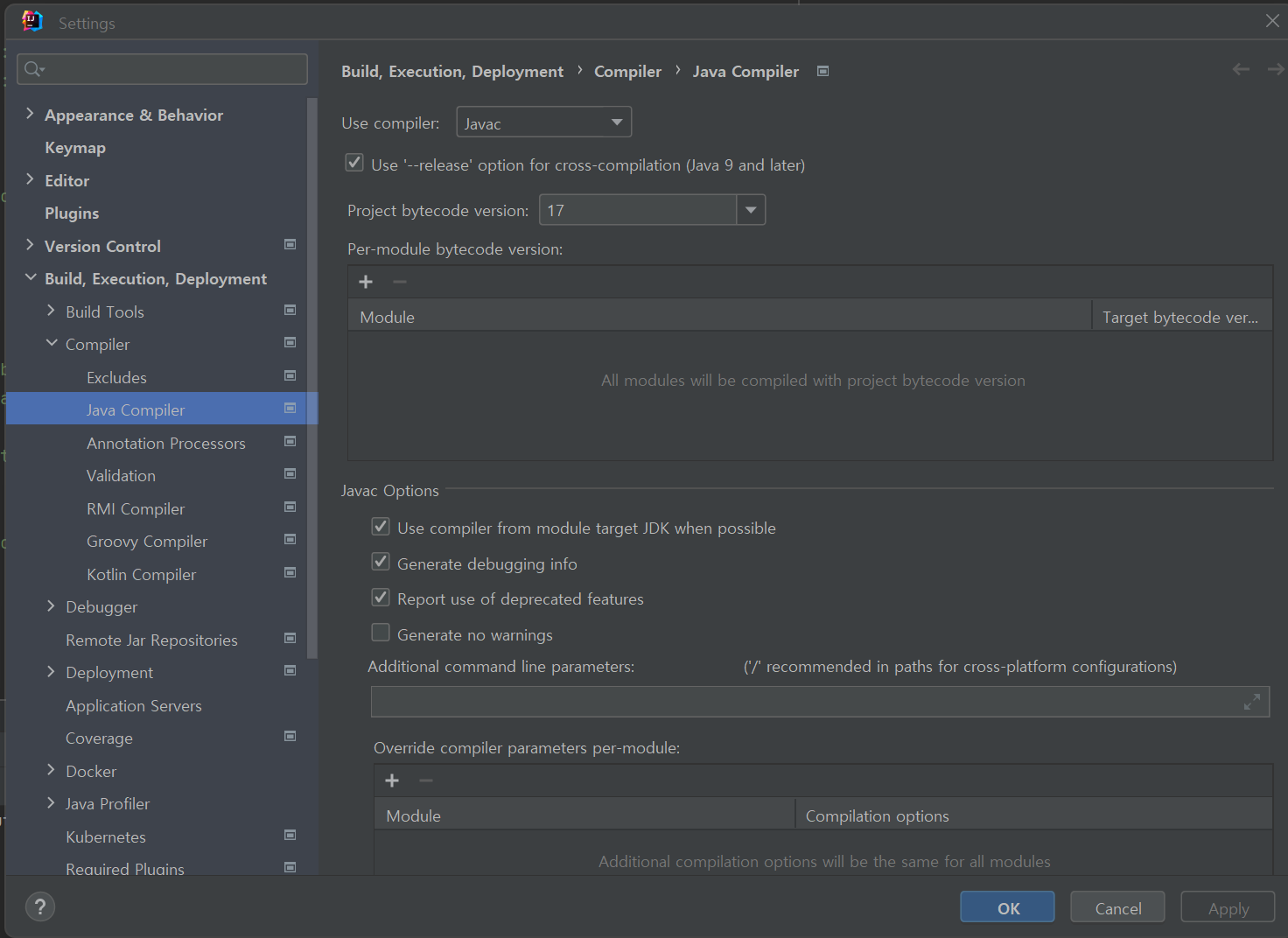Collapse Build, Execution, Deployment section

pyautogui.click(x=31, y=277)
